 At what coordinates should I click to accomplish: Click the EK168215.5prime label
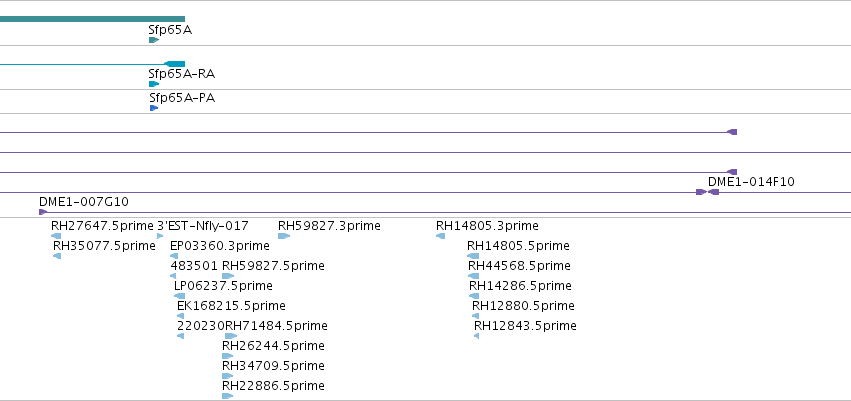point(231,305)
